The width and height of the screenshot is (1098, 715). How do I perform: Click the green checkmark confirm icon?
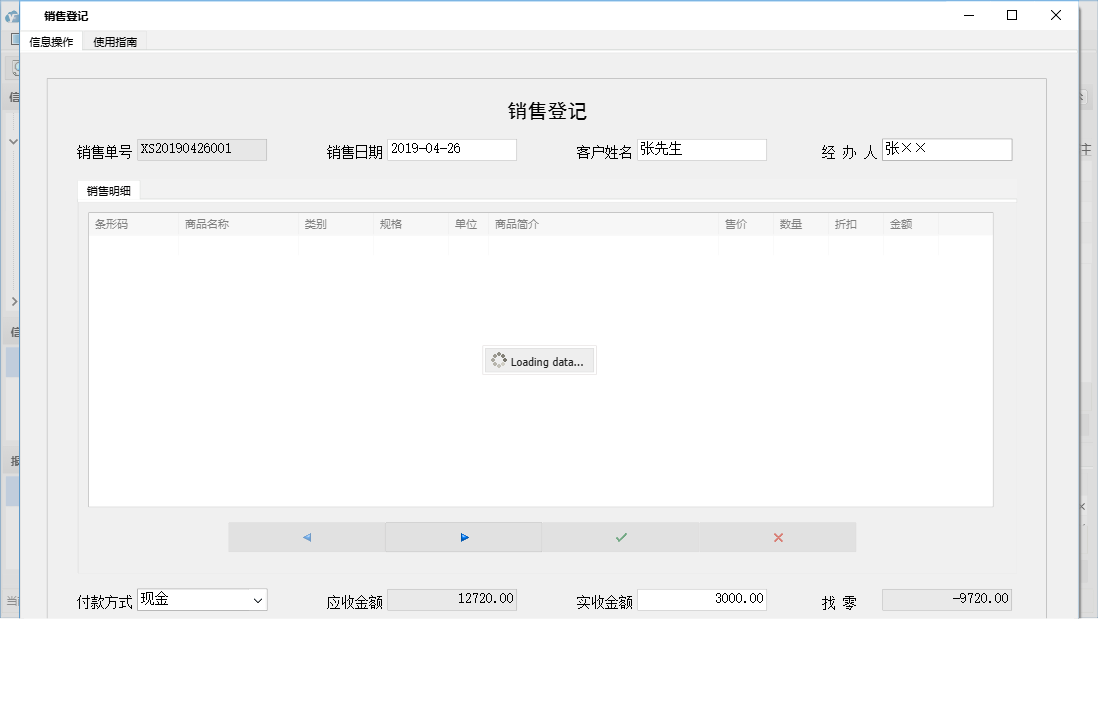click(x=620, y=537)
